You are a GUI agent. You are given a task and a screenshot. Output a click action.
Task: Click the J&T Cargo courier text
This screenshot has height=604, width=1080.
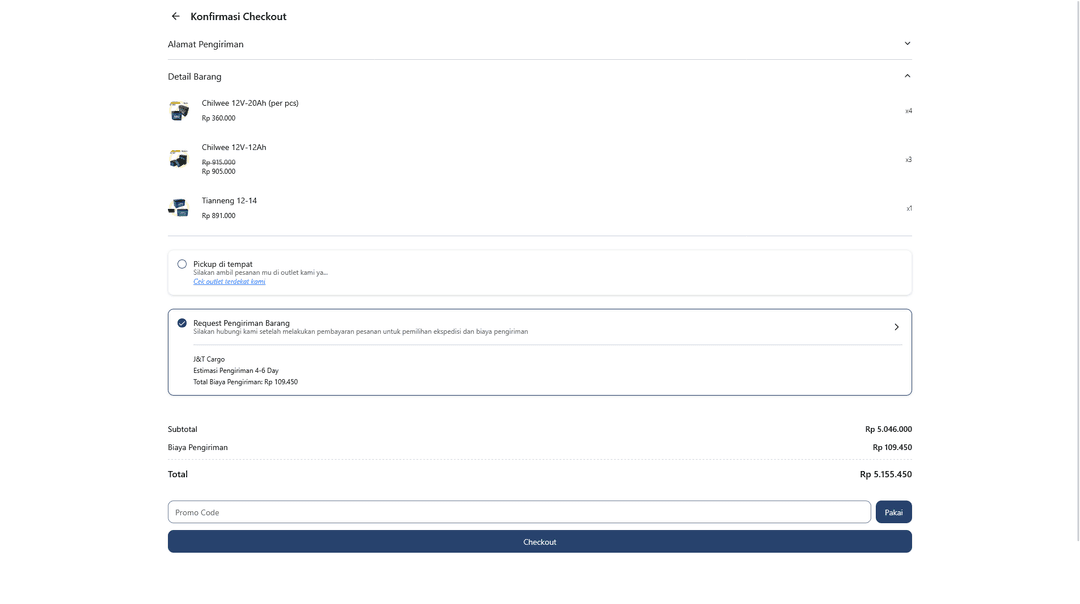coord(209,359)
